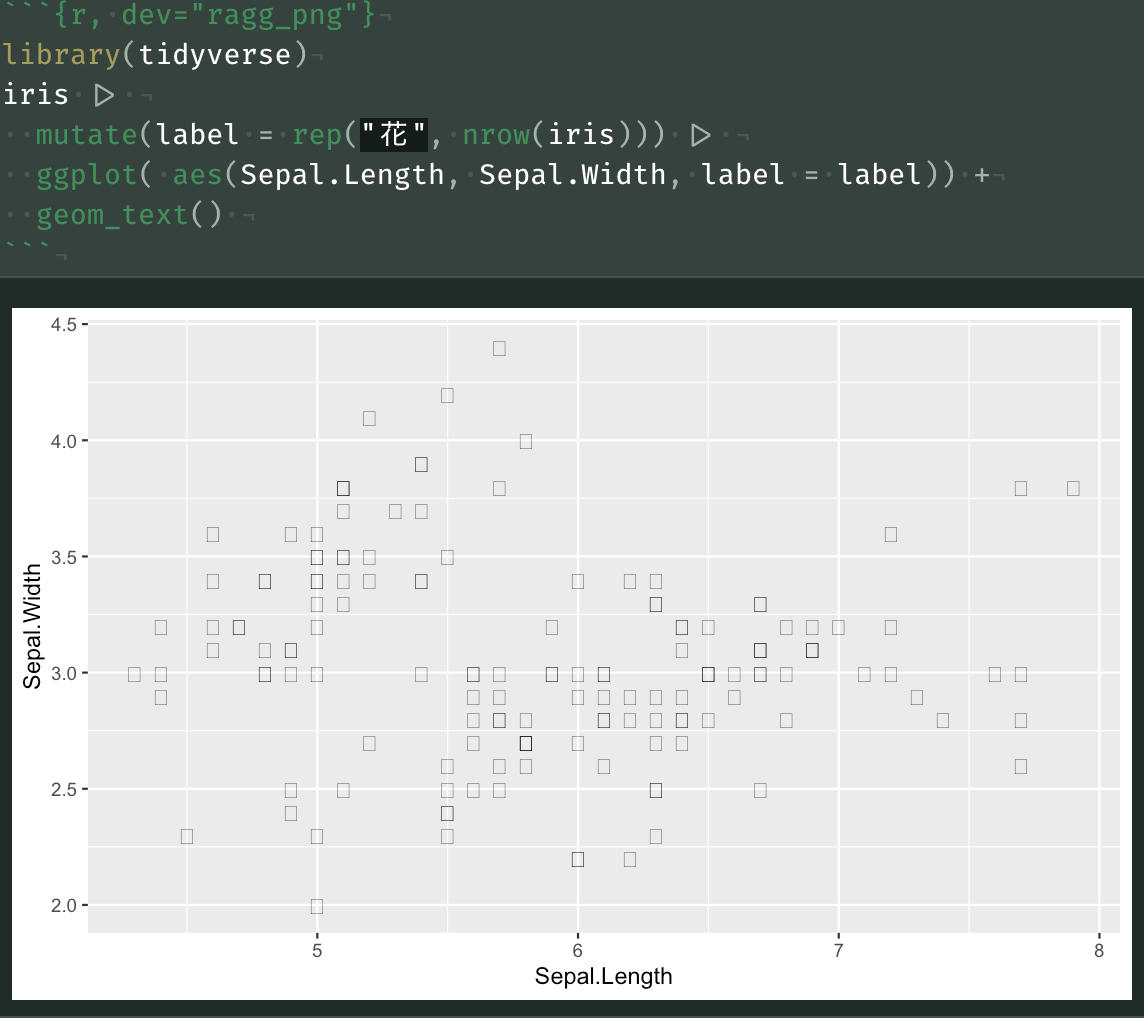Viewport: 1144px width, 1018px height.
Task: Click the 2.0 y-axis tick label
Action: coord(63,906)
